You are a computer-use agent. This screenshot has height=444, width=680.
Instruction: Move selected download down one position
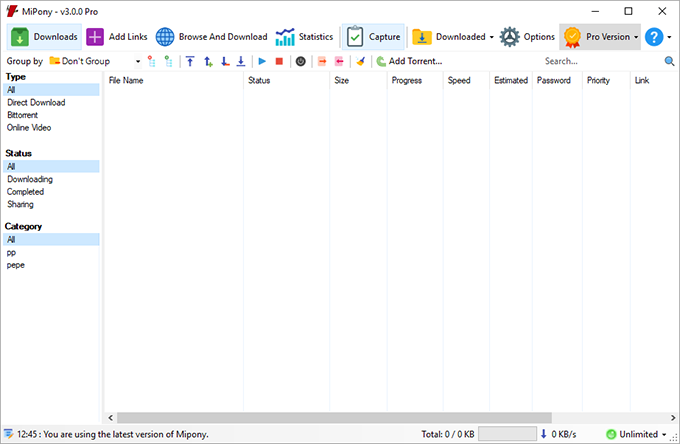tap(225, 61)
